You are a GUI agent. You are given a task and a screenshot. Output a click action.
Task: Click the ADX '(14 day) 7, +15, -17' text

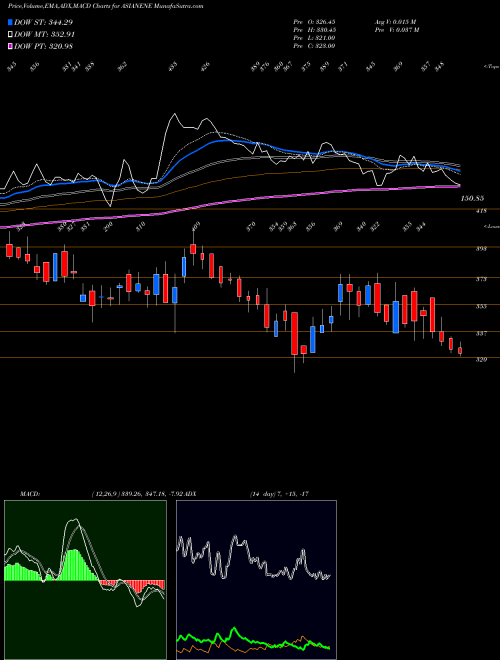(x=279, y=494)
